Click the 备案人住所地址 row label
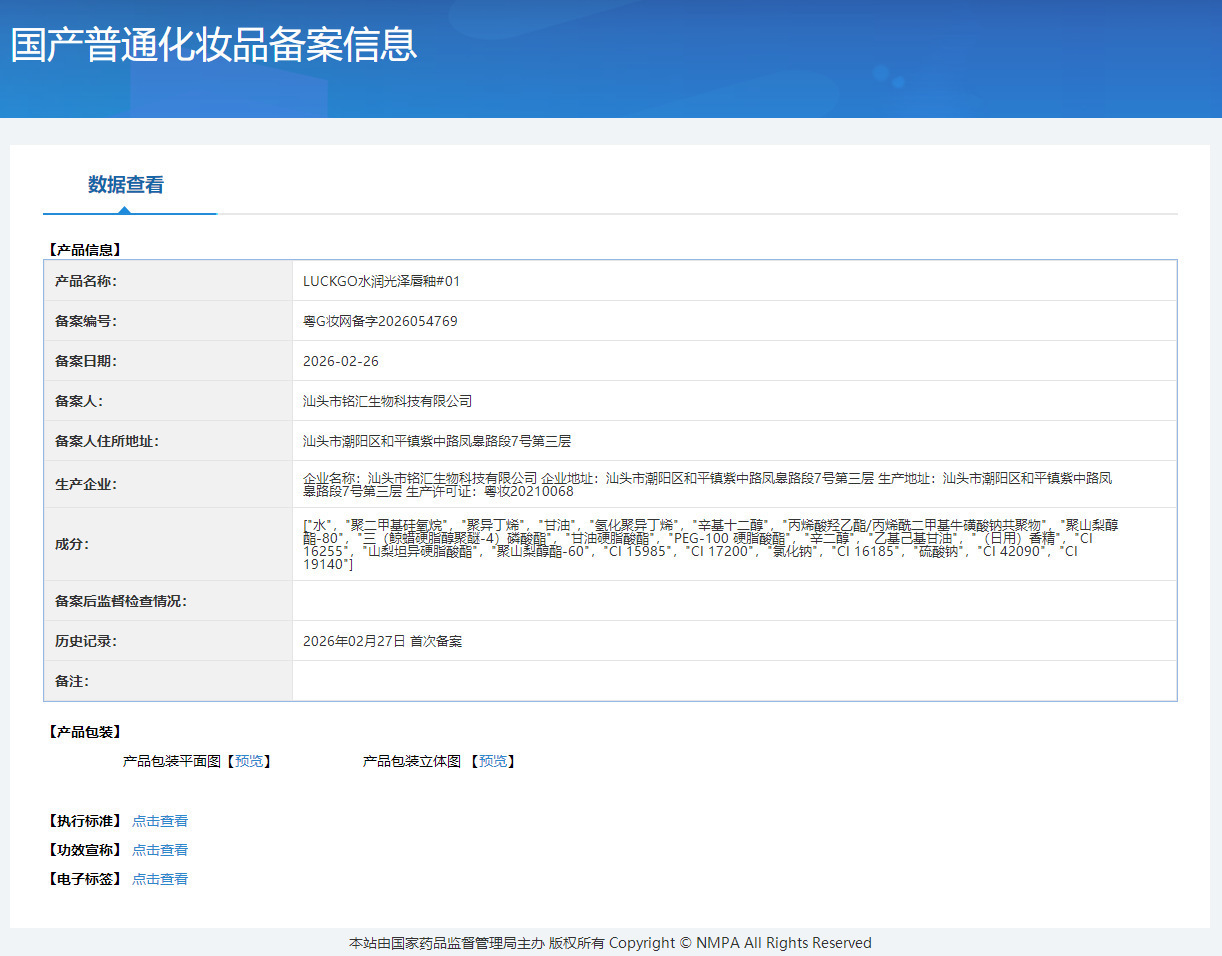This screenshot has height=956, width=1222. [x=107, y=441]
